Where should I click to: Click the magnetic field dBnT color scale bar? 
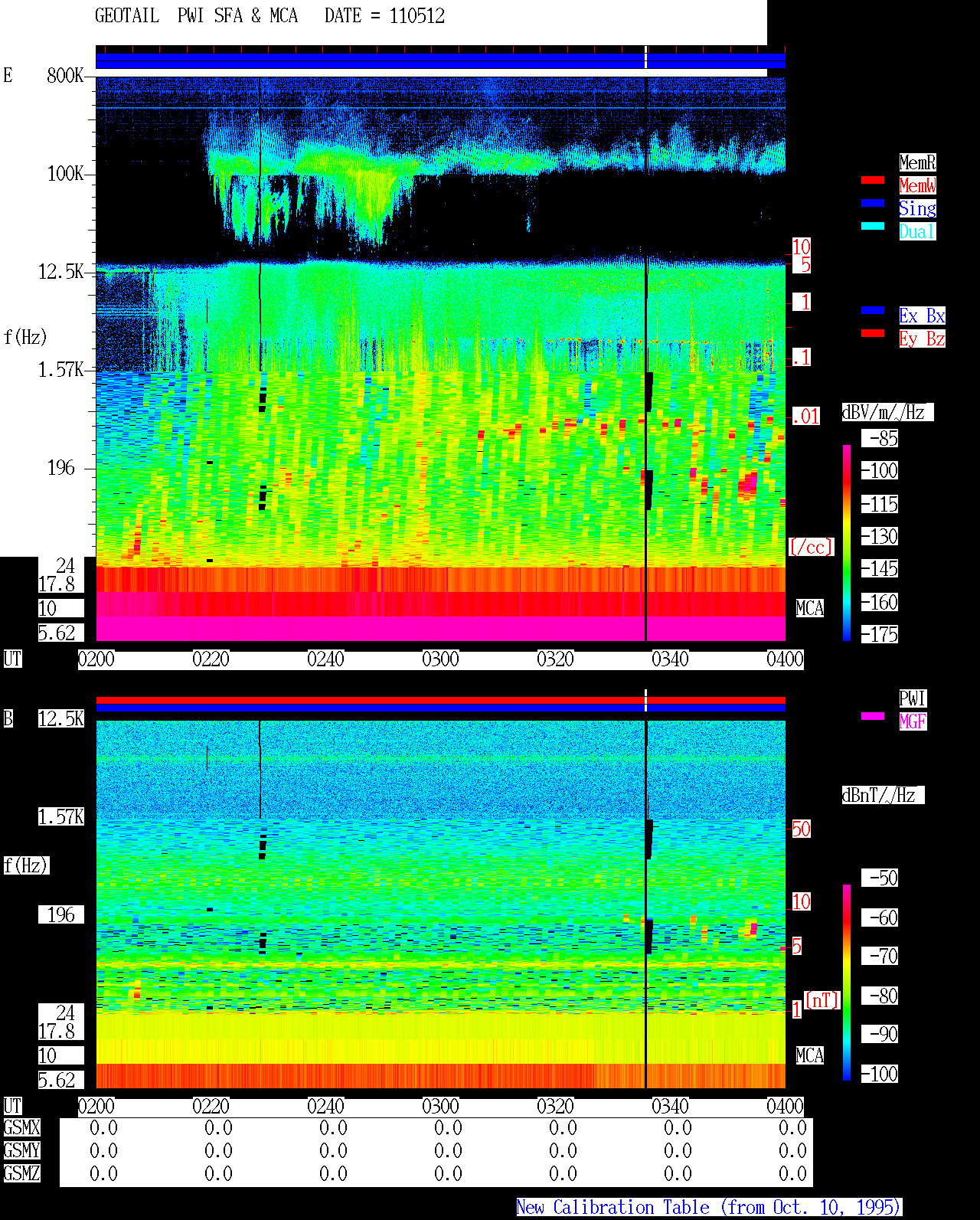click(x=847, y=983)
